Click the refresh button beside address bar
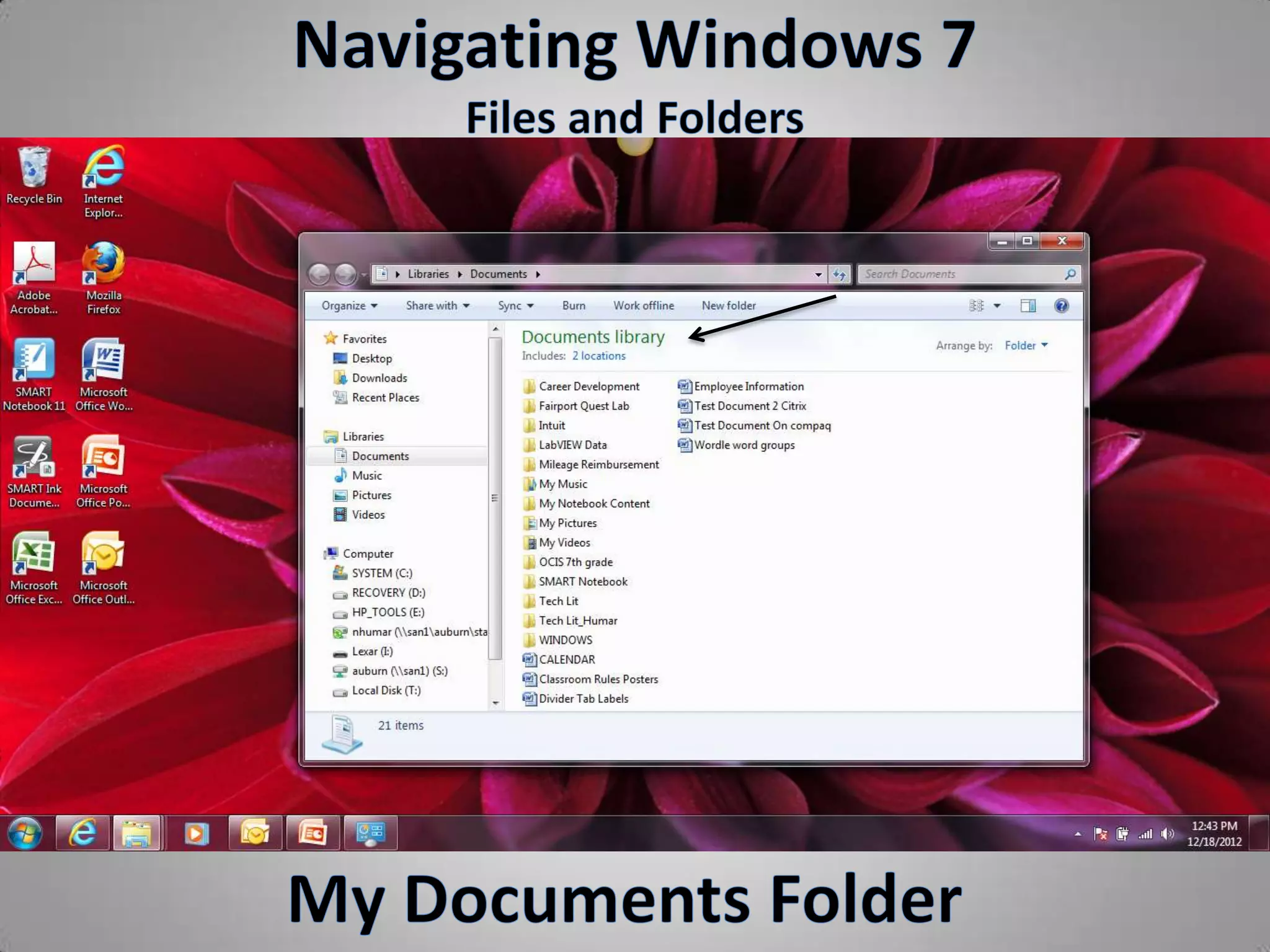1270x952 pixels. click(839, 274)
